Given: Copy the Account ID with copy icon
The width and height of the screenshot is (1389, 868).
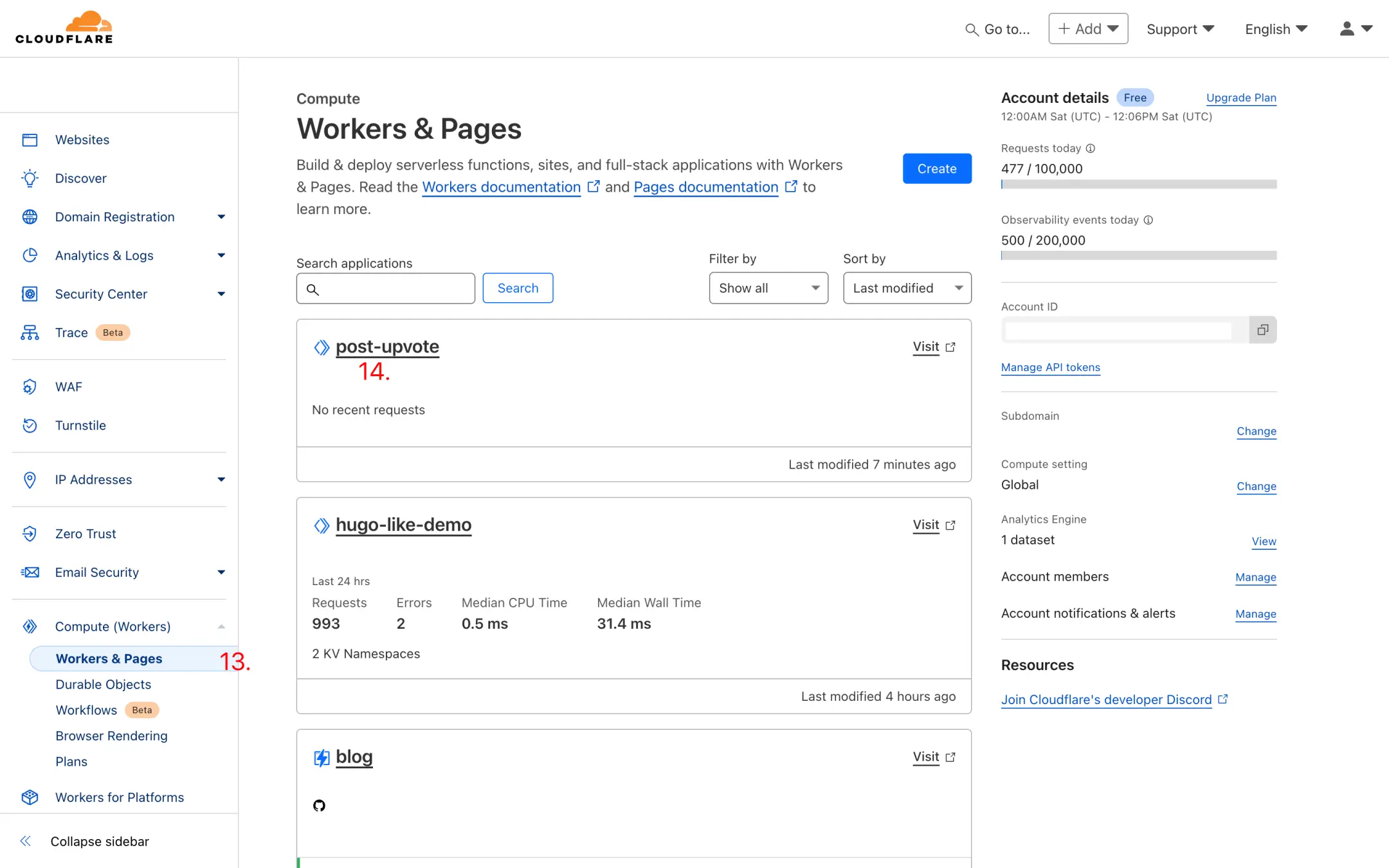Looking at the screenshot, I should (1262, 330).
